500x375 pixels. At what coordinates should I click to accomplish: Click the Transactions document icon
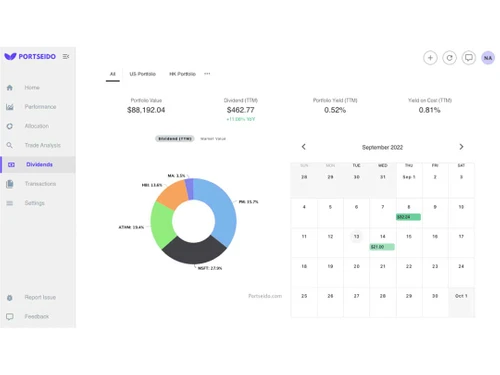(x=10, y=184)
